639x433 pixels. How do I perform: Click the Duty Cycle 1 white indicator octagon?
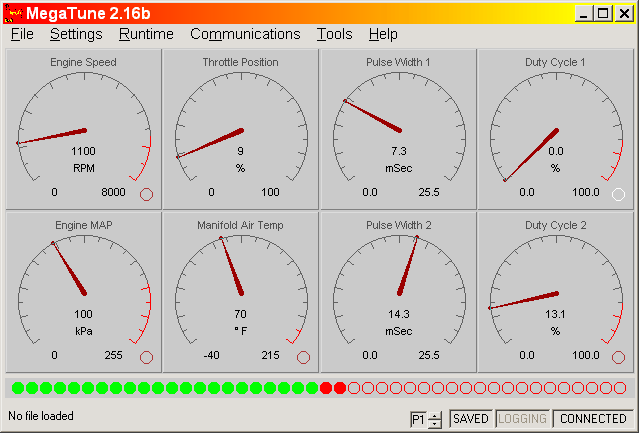pos(618,194)
